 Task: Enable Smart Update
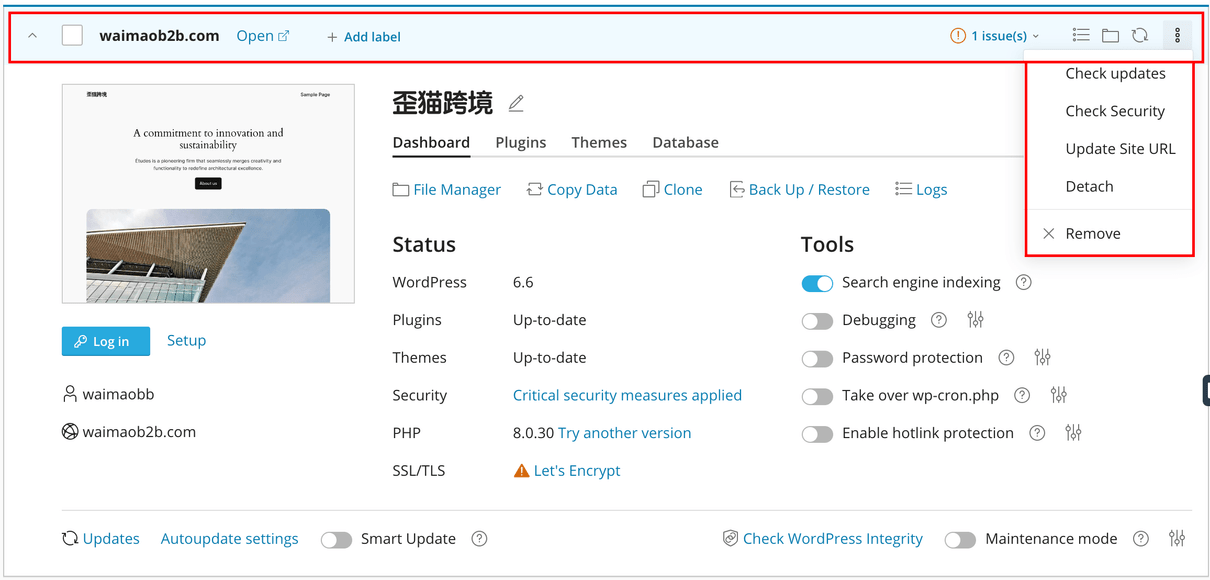tap(336, 538)
